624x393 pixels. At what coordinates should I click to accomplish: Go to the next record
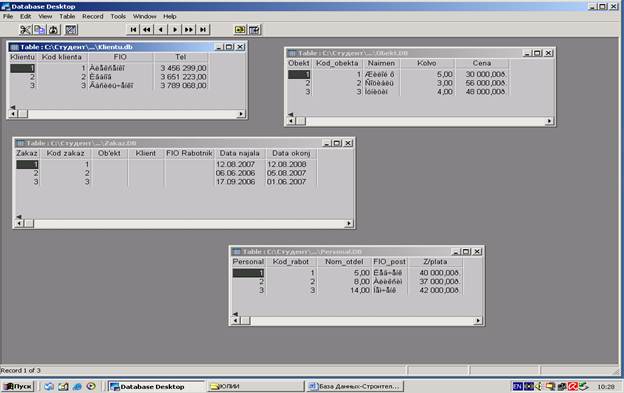(x=175, y=29)
